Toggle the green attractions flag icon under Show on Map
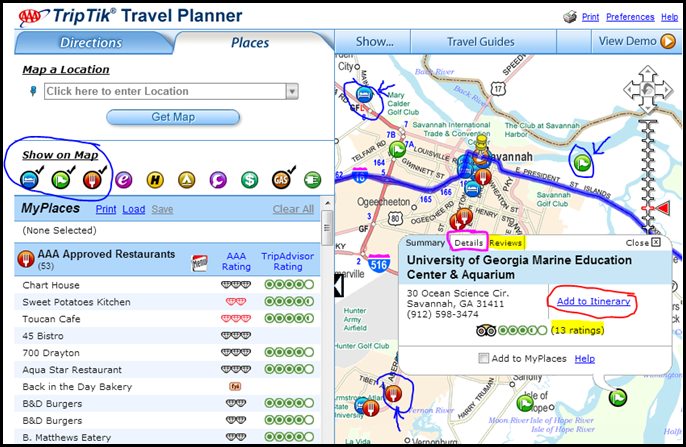 click(x=61, y=180)
